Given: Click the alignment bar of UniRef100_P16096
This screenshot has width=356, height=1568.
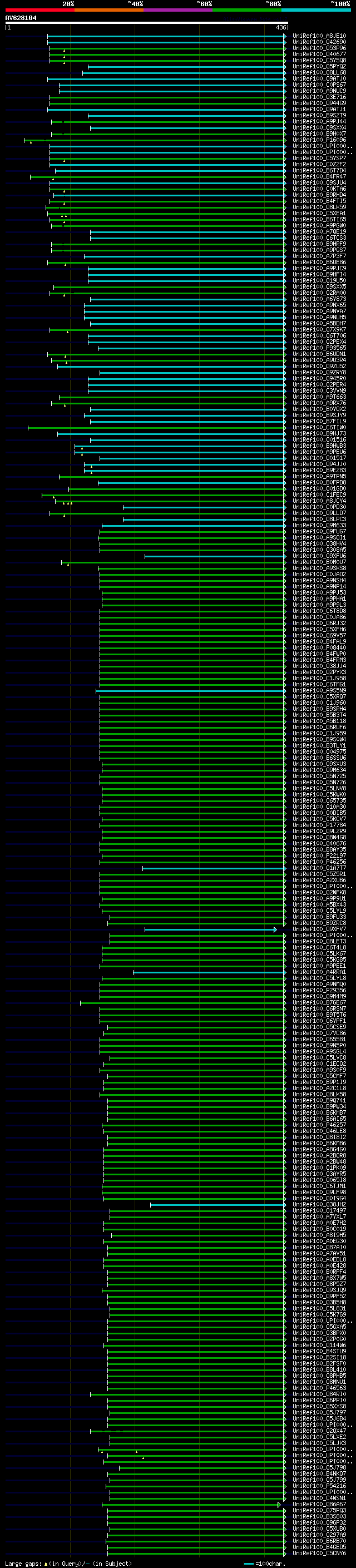Looking at the screenshot, I should pyautogui.click(x=155, y=140).
